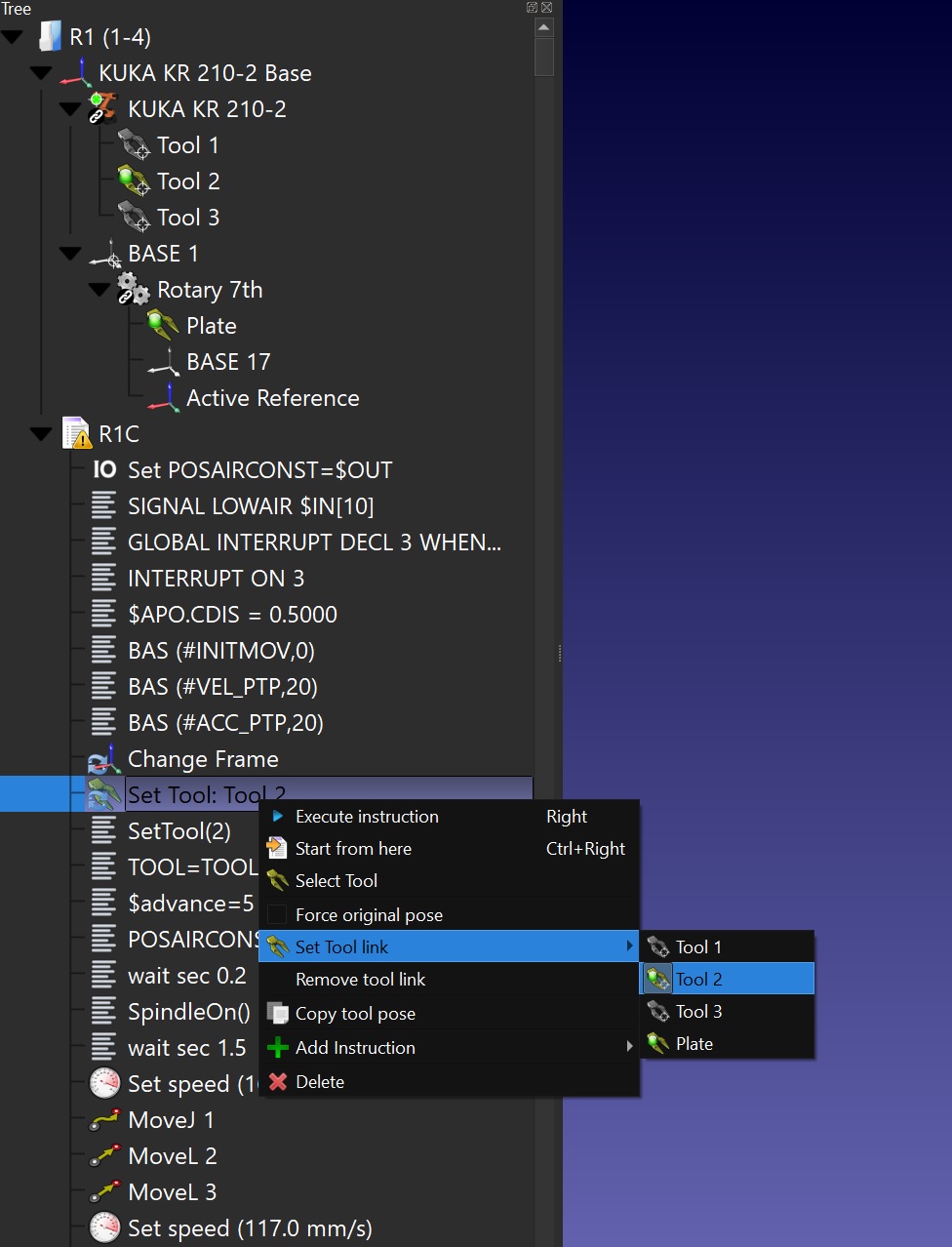Click the green Plate tool icon in tree
The height and width of the screenshot is (1247, 952).
tap(162, 325)
